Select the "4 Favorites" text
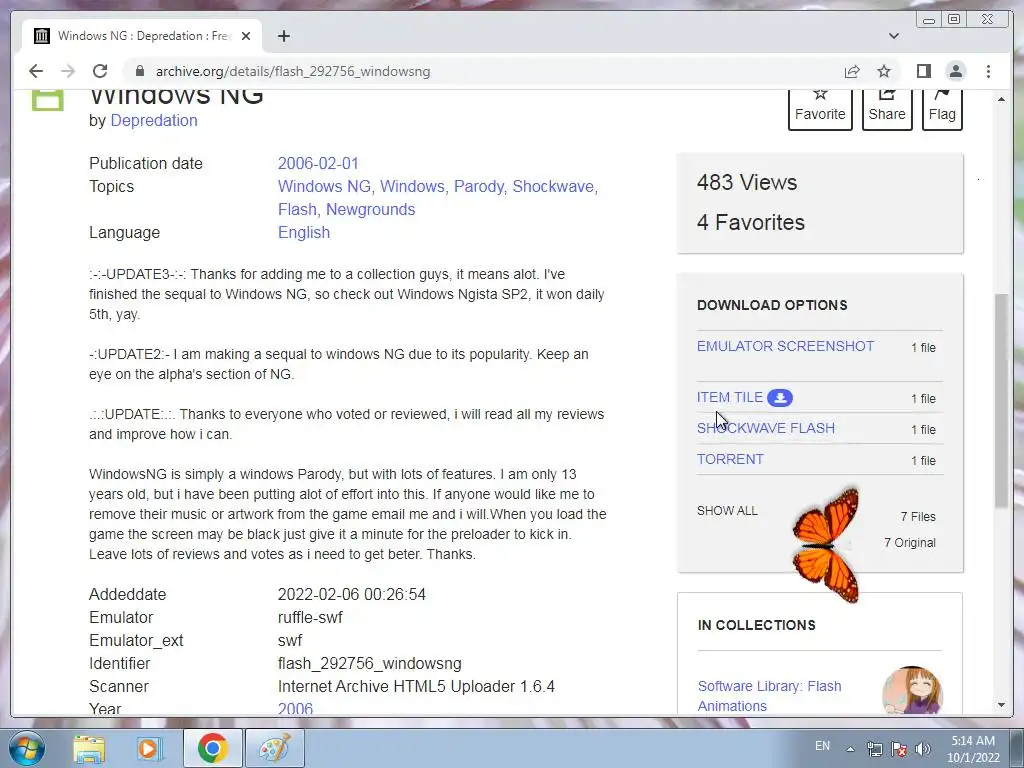This screenshot has height=768, width=1024. [x=750, y=222]
